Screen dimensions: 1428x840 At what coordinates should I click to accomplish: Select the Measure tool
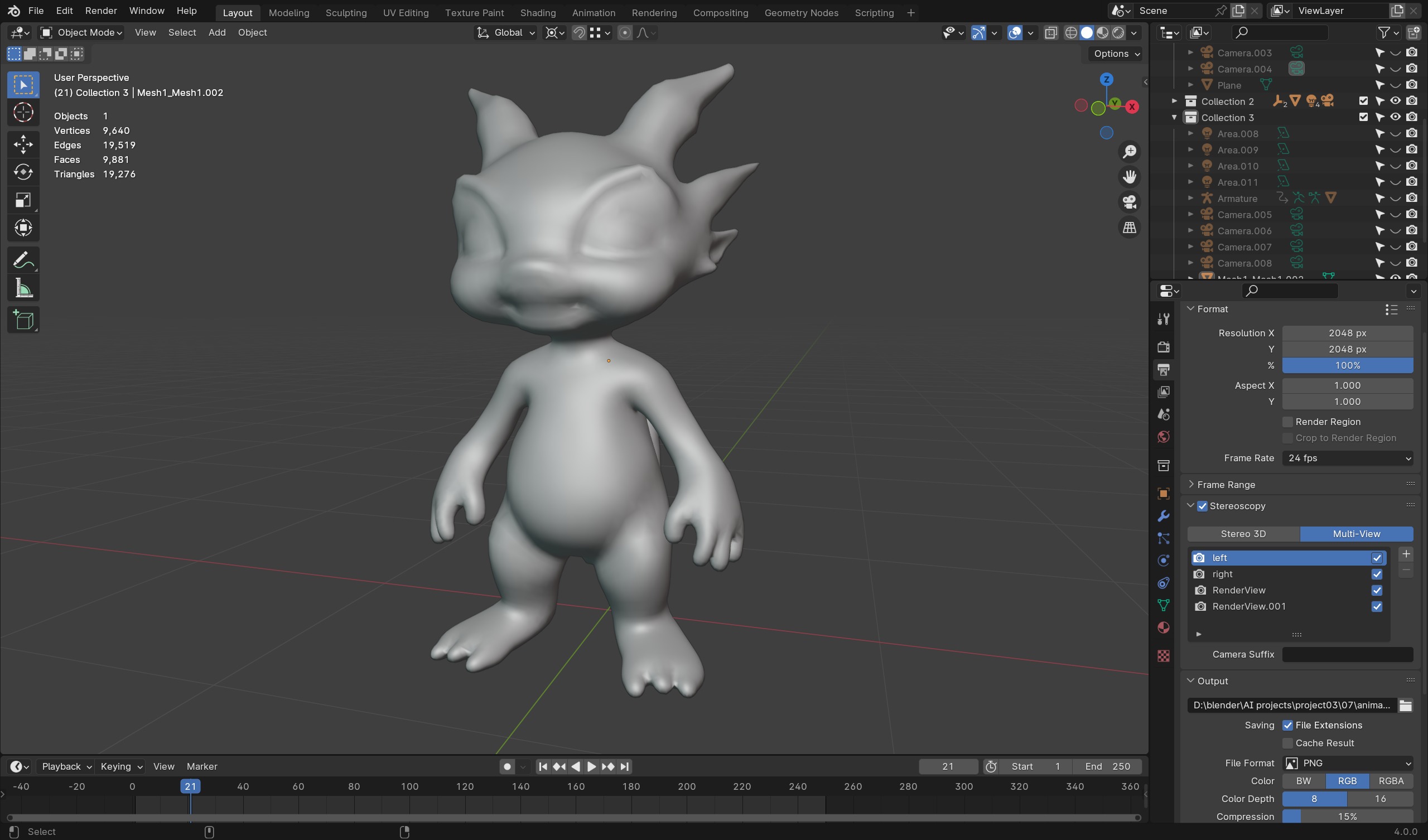(23, 288)
